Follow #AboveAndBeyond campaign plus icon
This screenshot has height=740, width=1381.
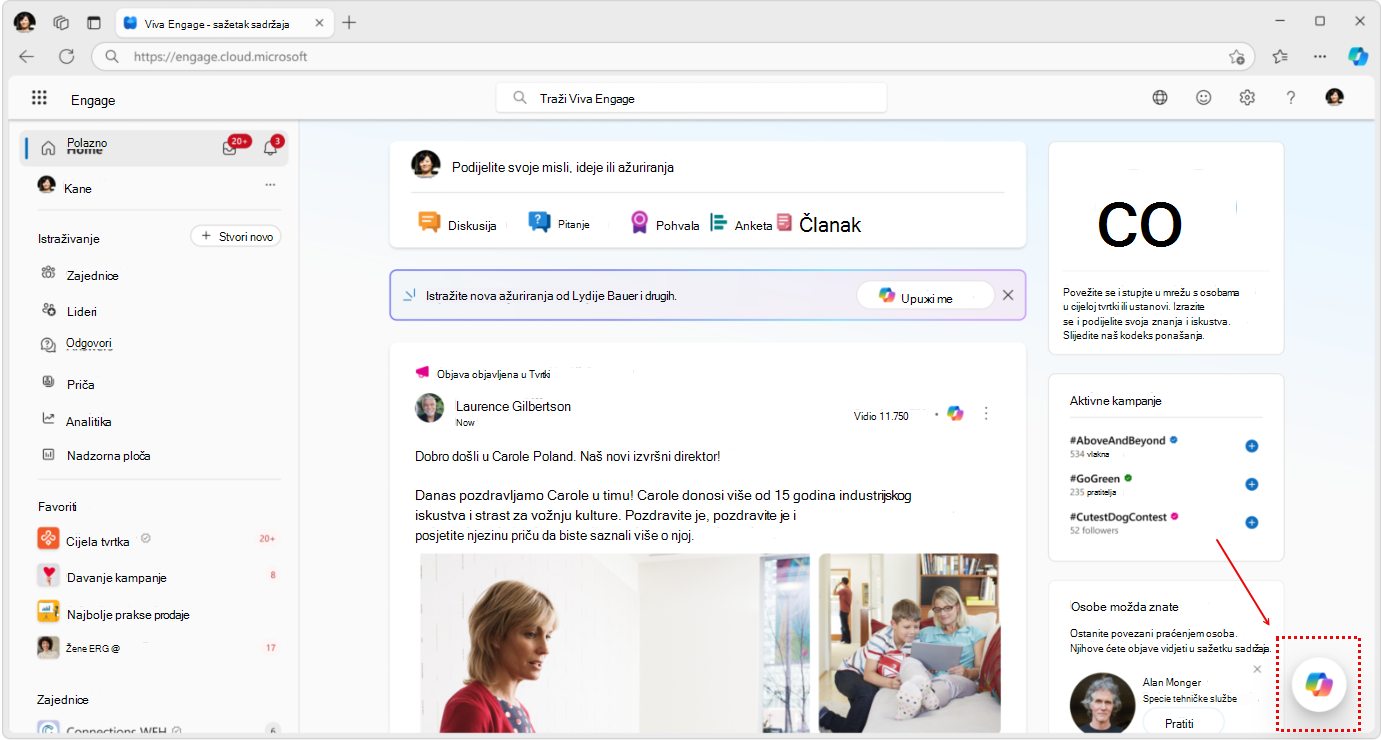pos(1251,446)
